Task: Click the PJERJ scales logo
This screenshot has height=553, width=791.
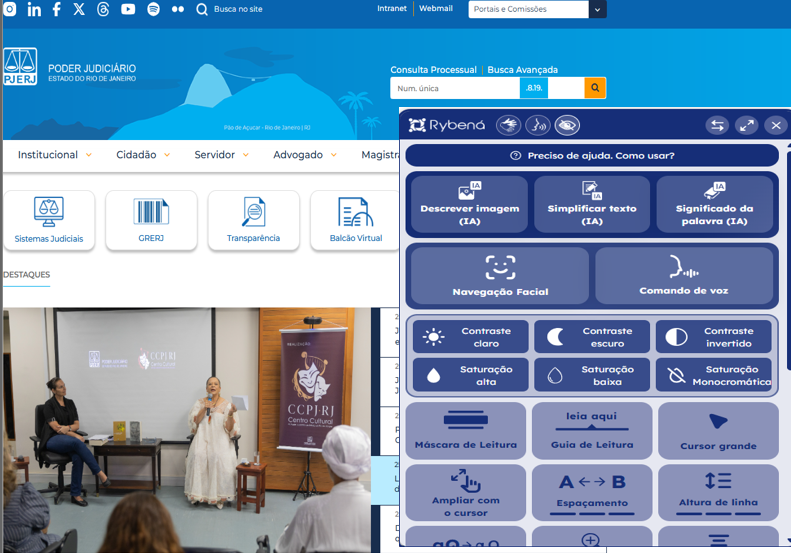Action: (20, 67)
